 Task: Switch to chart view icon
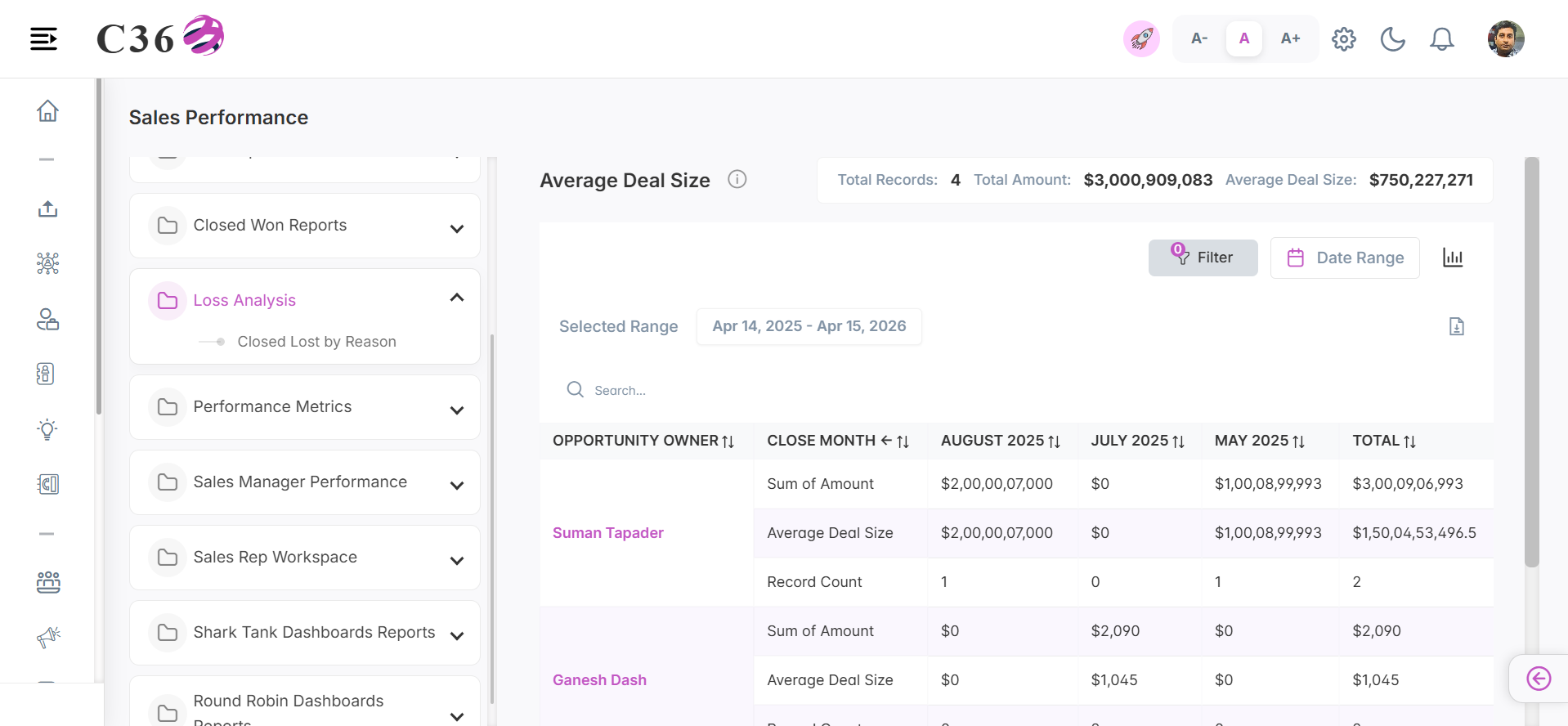[x=1453, y=258]
